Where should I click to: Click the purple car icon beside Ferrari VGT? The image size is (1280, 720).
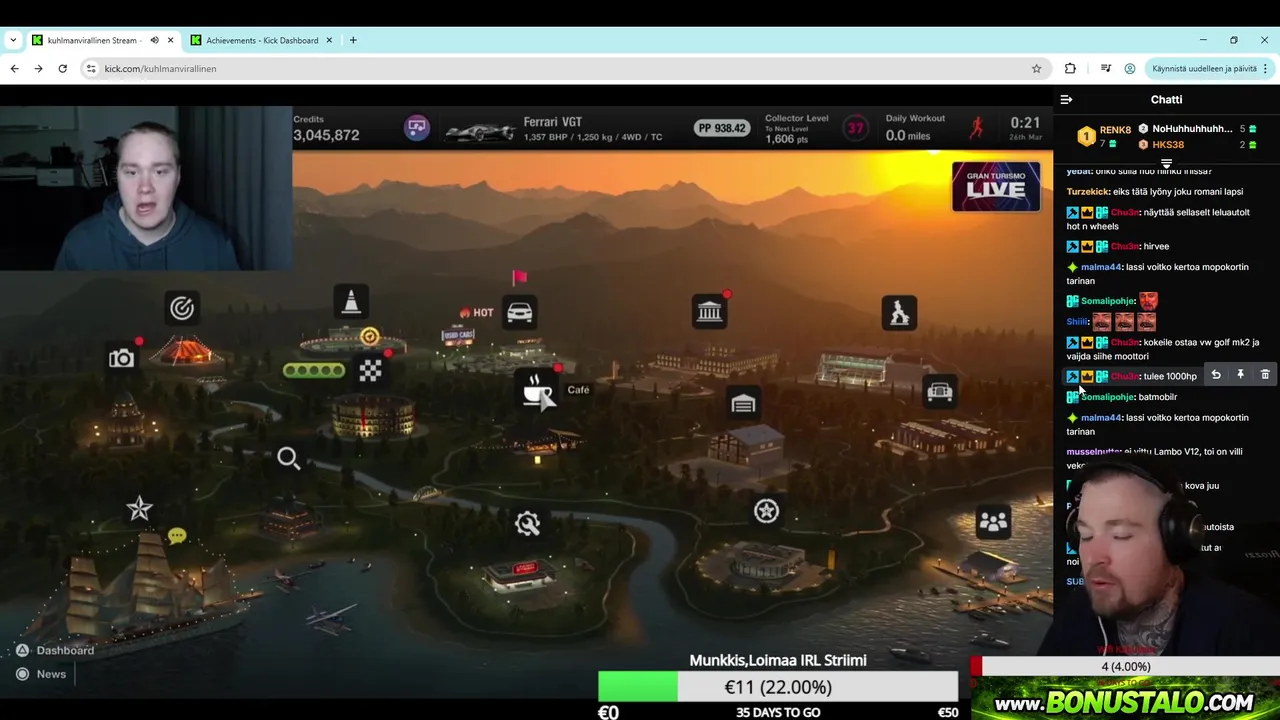tap(417, 128)
